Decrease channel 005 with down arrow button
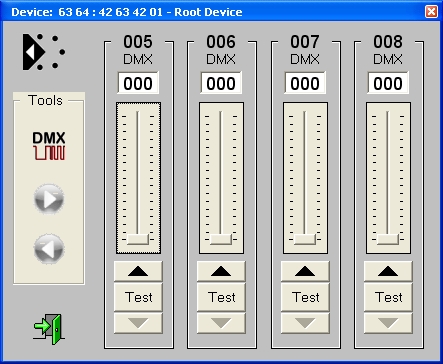 pos(138,323)
